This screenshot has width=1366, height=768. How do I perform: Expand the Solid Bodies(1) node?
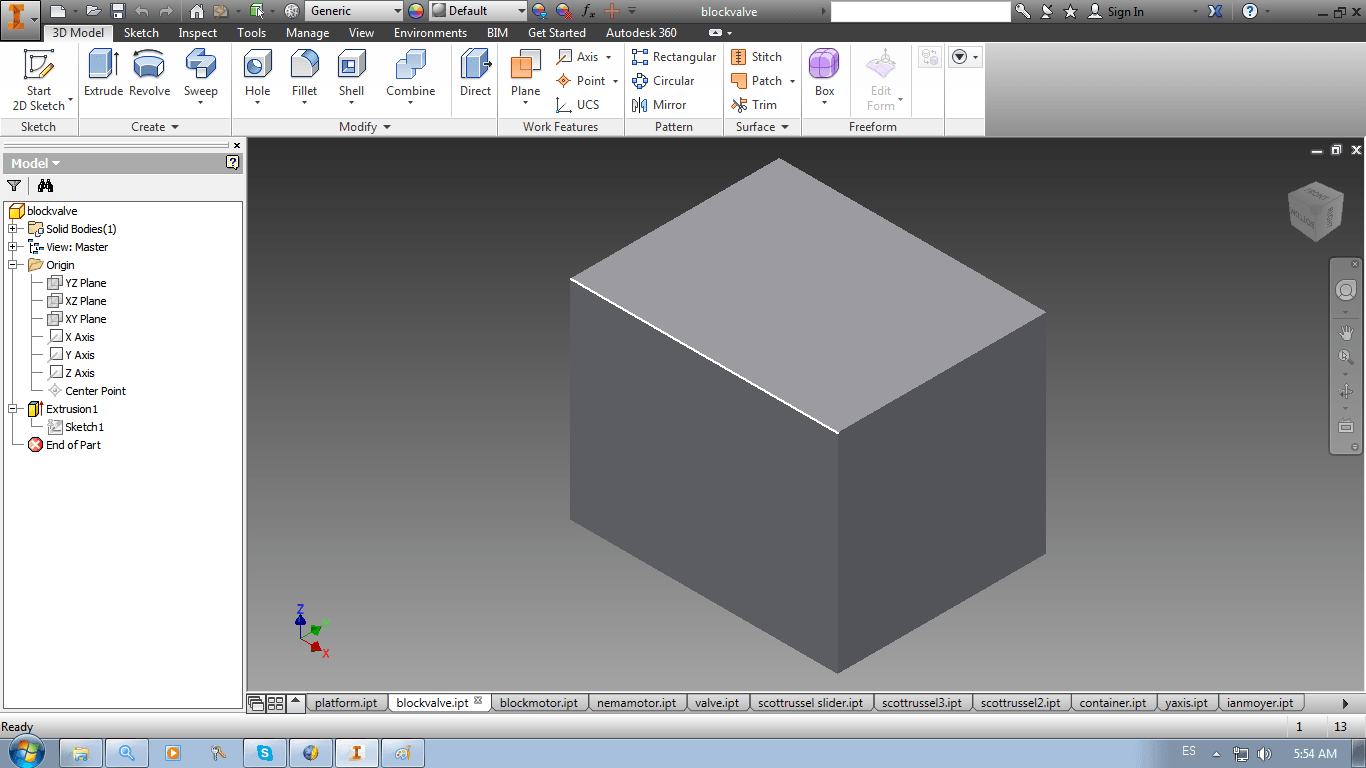pyautogui.click(x=13, y=229)
